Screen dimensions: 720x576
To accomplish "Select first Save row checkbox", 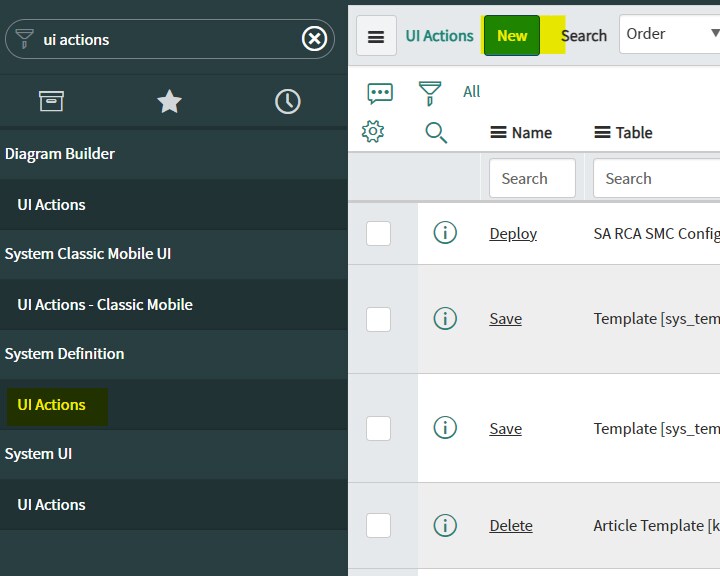I will pyautogui.click(x=378, y=319).
